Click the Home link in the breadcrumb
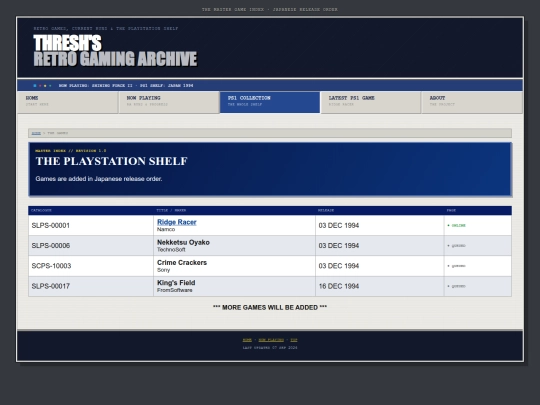Image resolution: width=540 pixels, height=405 pixels. [36, 133]
